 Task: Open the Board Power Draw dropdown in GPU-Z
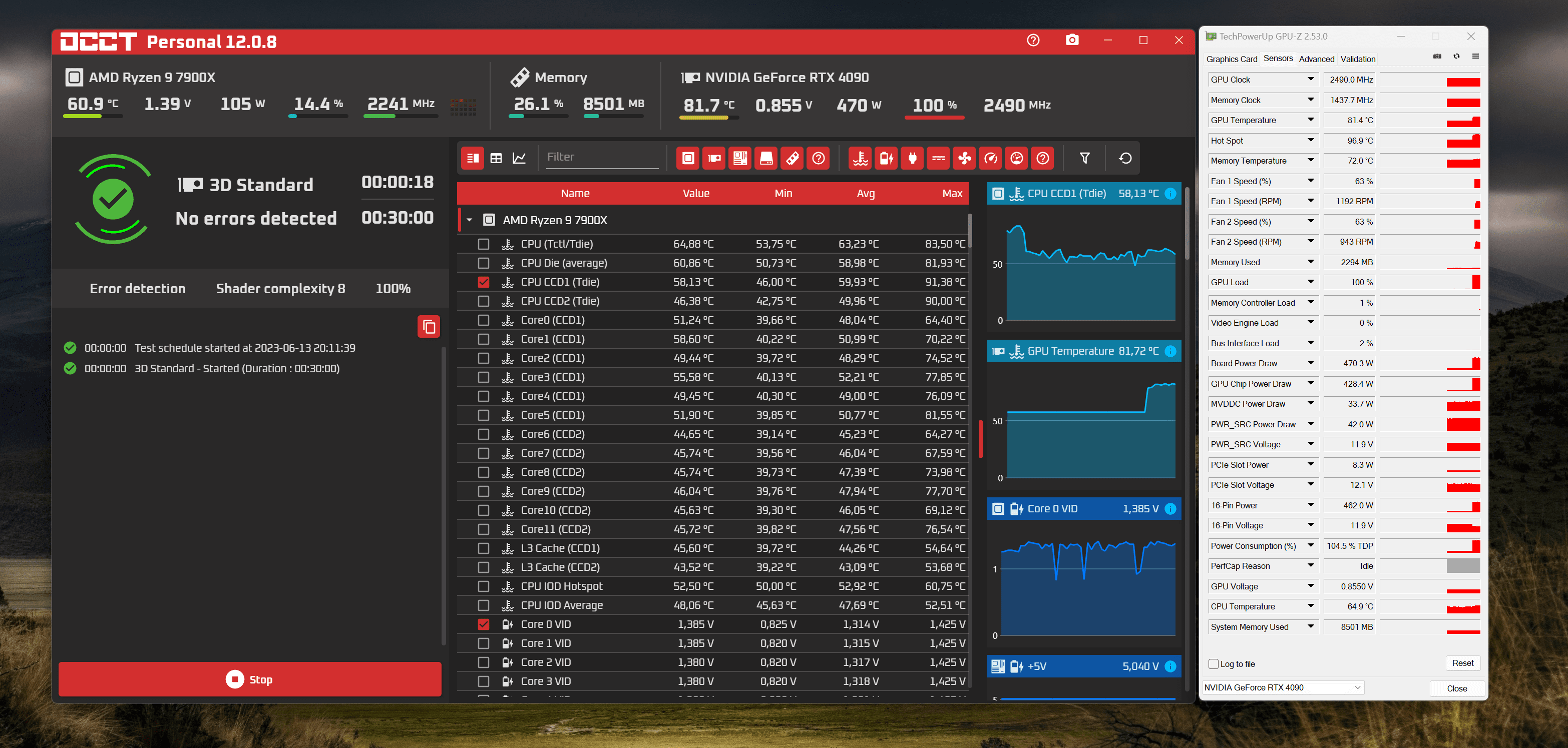(1311, 363)
